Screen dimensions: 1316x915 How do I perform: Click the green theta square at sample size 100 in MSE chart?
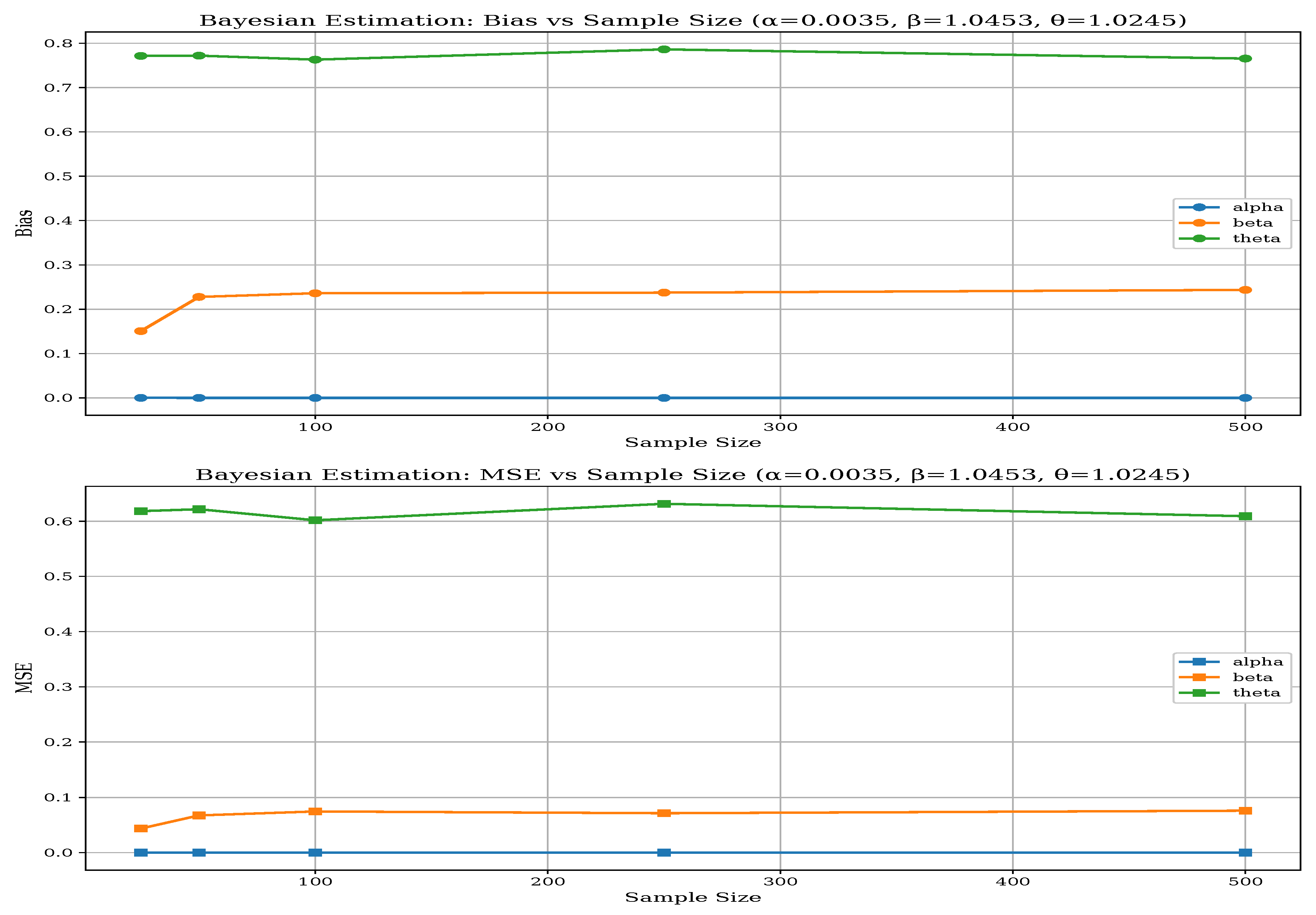tap(315, 520)
